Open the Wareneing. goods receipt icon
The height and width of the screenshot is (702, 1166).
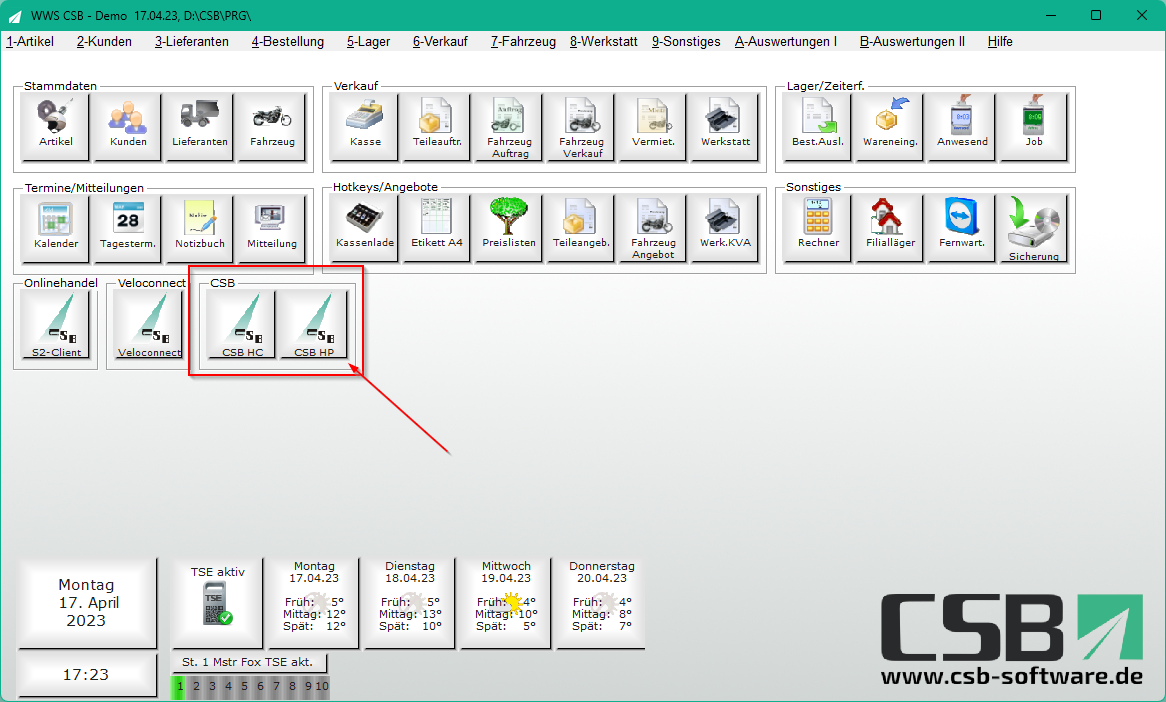pyautogui.click(x=889, y=126)
